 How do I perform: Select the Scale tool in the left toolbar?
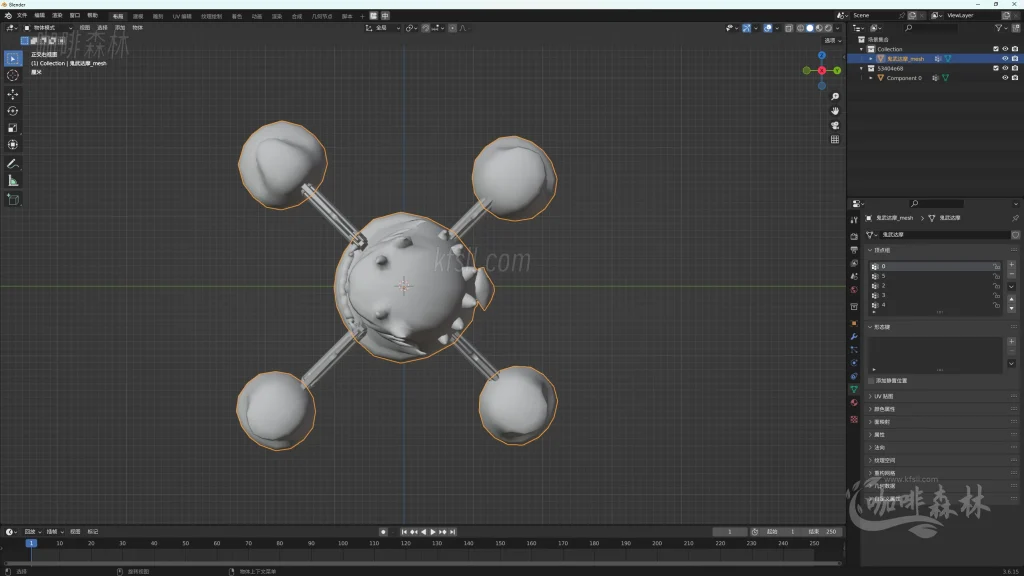pyautogui.click(x=13, y=127)
